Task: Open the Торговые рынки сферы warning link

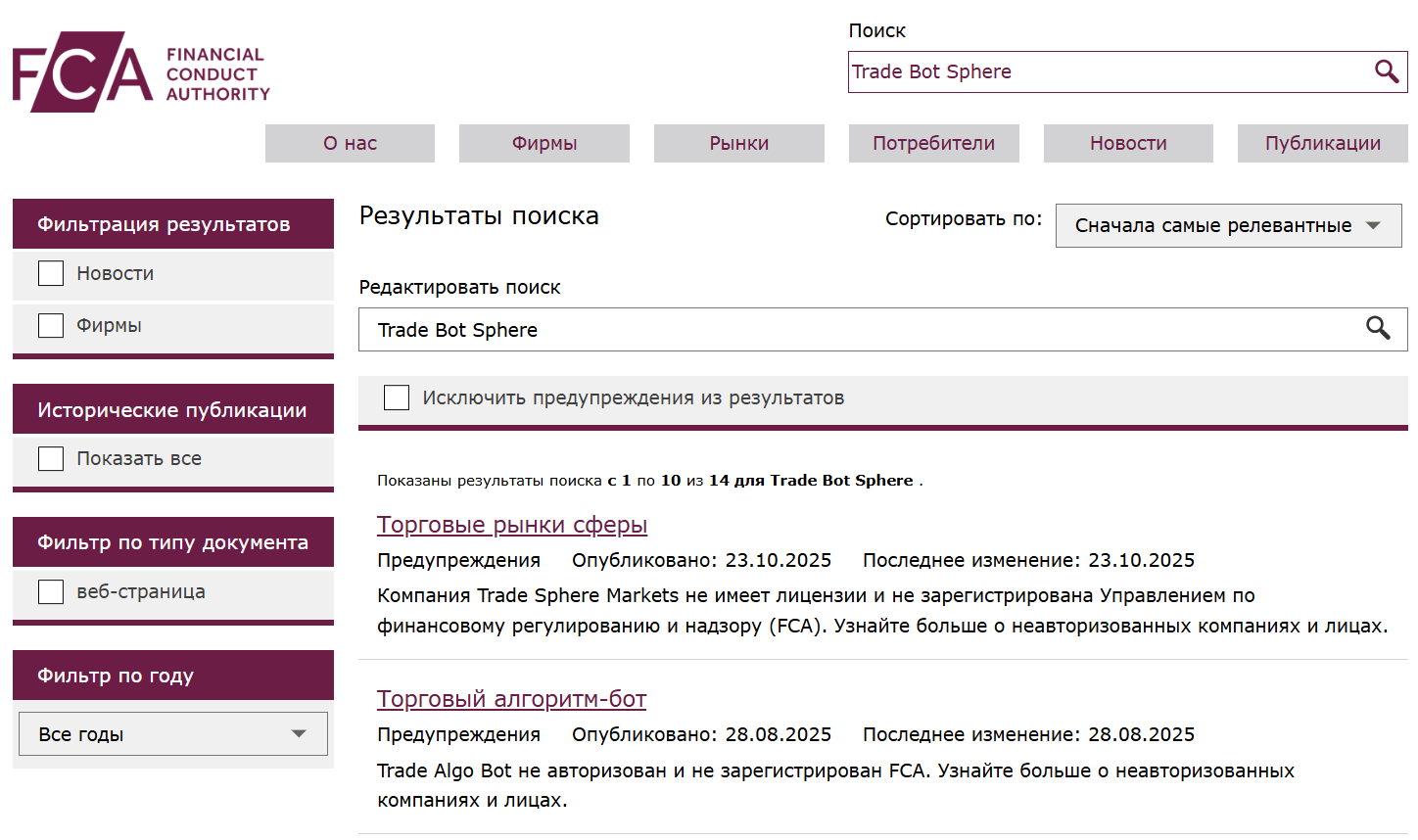Action: 512,524
